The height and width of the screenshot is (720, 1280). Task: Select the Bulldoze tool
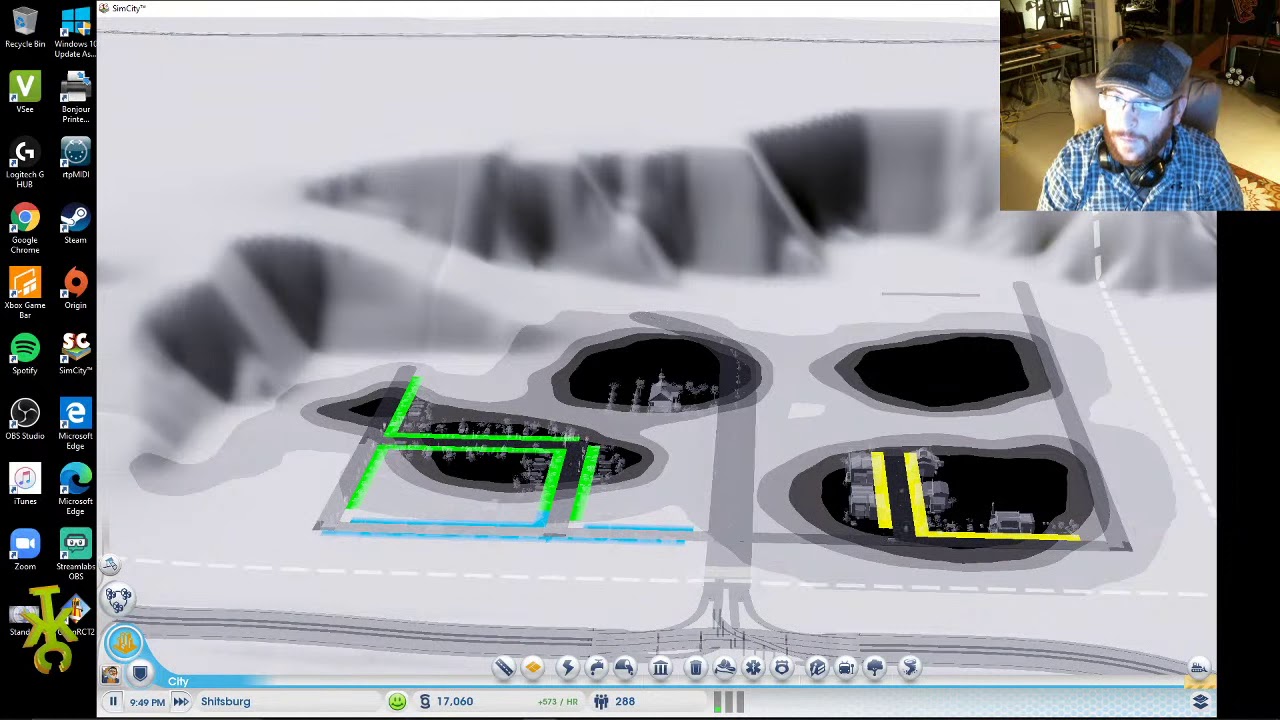[x=1198, y=668]
